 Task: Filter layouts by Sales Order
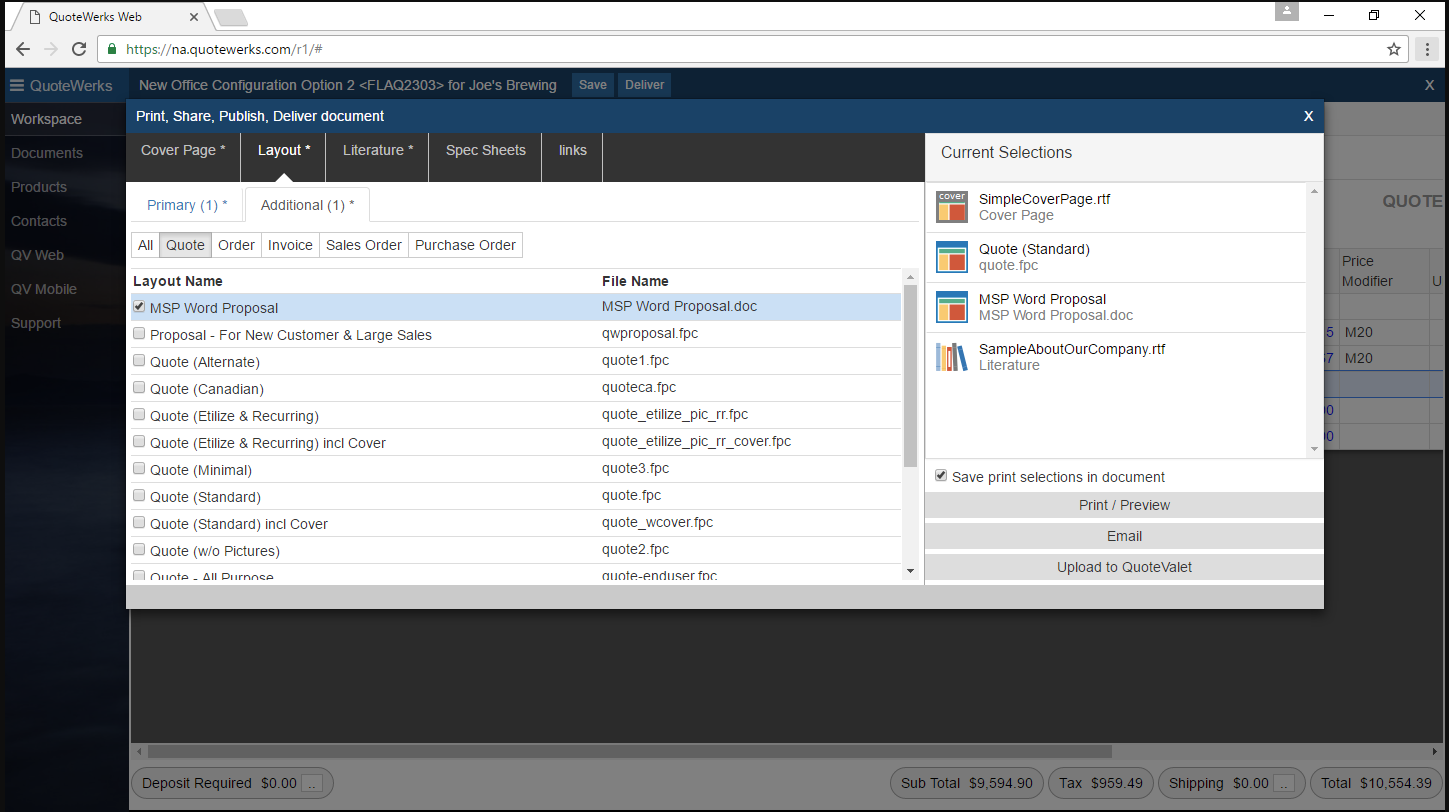coord(364,245)
